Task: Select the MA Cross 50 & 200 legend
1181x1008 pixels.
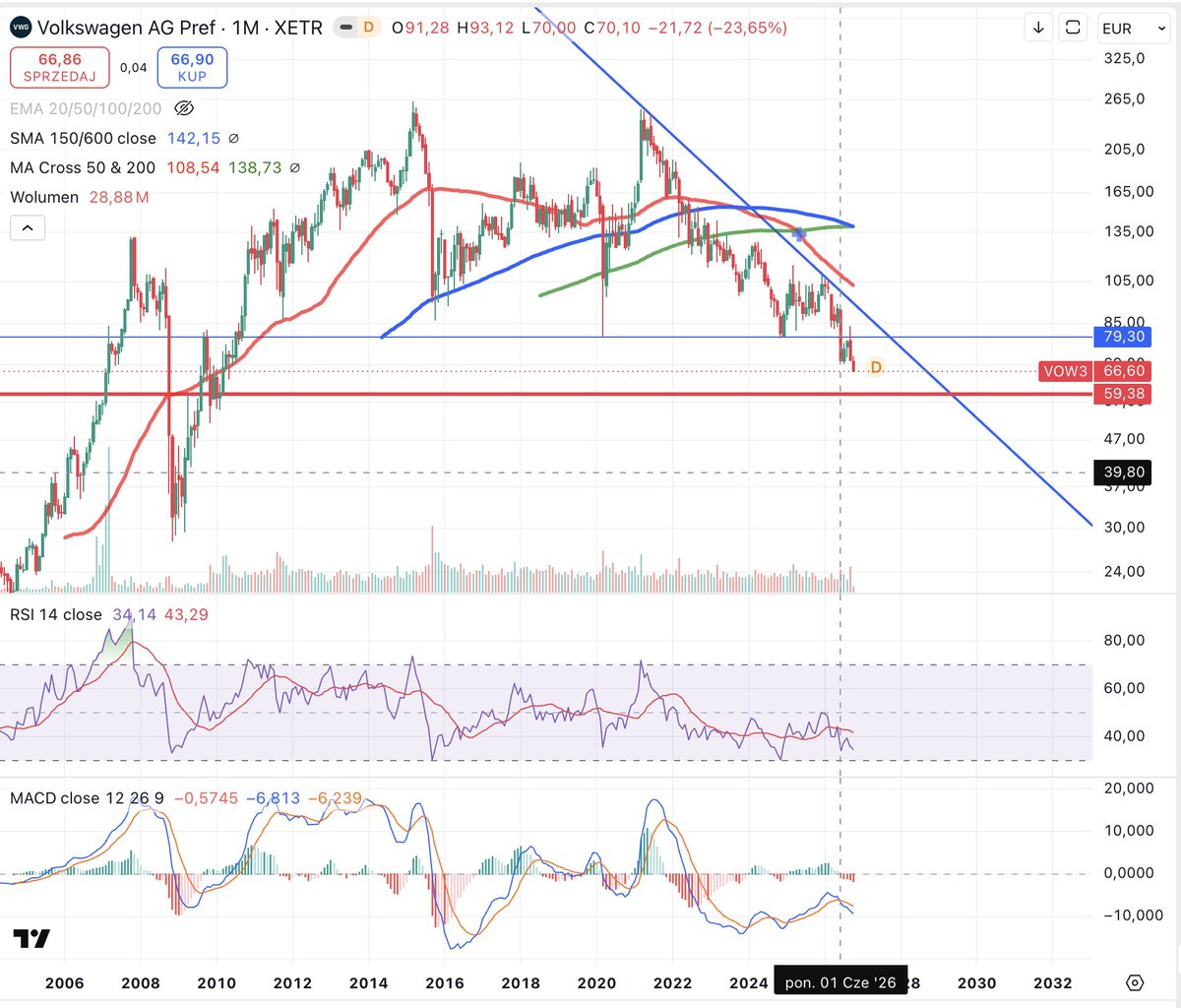Action: [83, 168]
